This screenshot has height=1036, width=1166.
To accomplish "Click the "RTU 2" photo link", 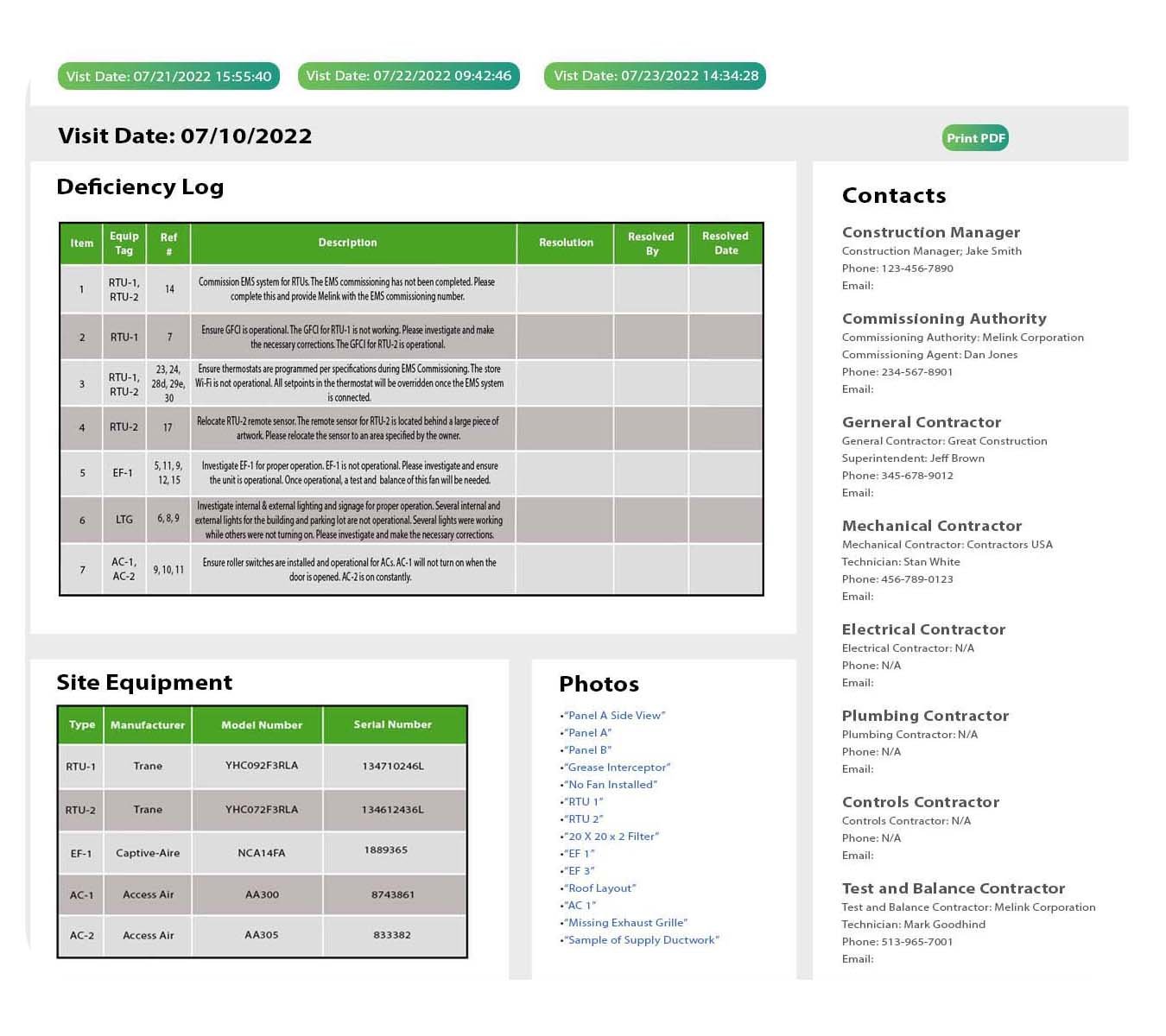I will coord(584,819).
